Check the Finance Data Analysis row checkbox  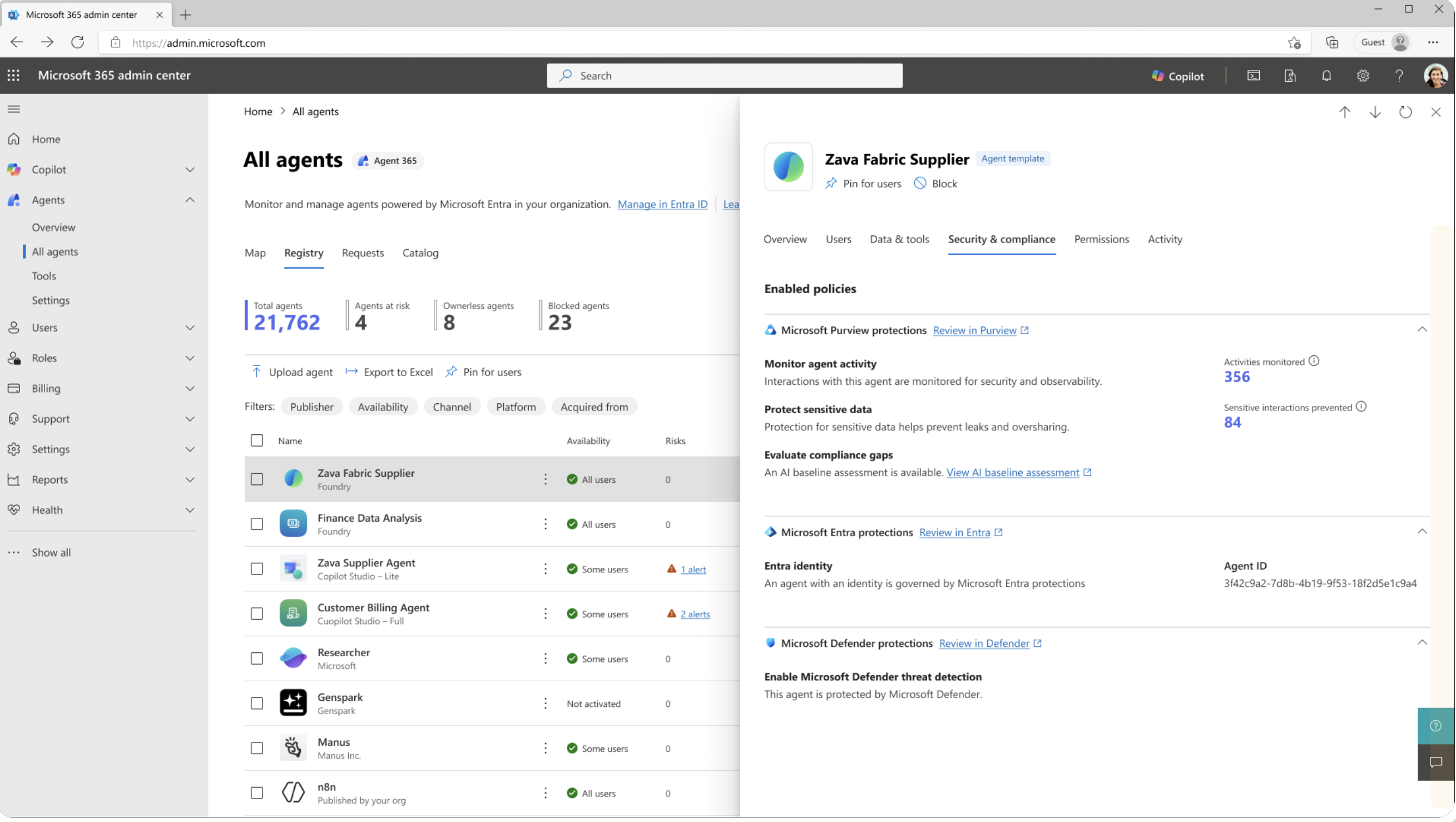[x=257, y=524]
